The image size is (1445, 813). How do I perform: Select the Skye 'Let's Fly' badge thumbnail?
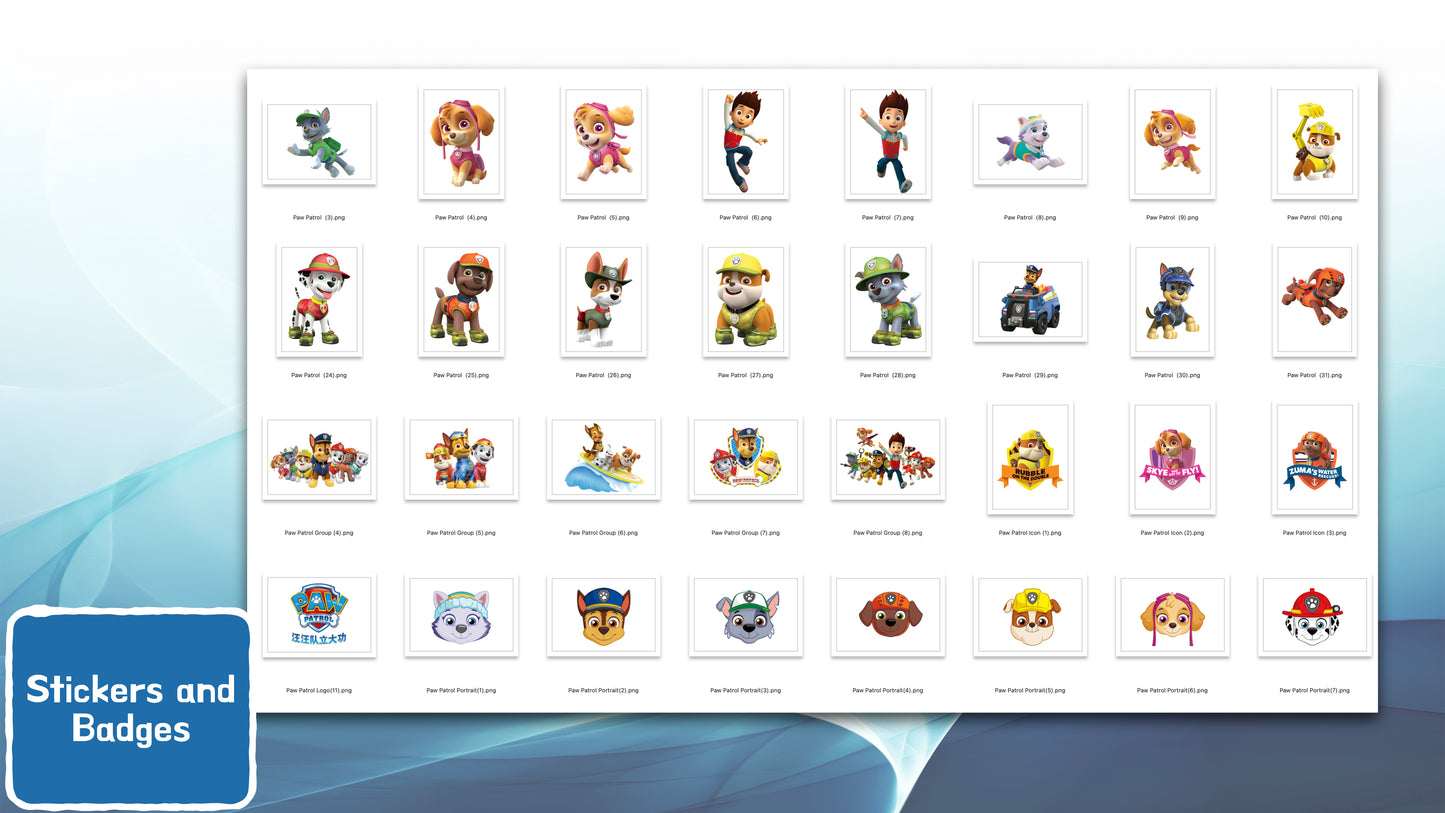click(x=1172, y=458)
